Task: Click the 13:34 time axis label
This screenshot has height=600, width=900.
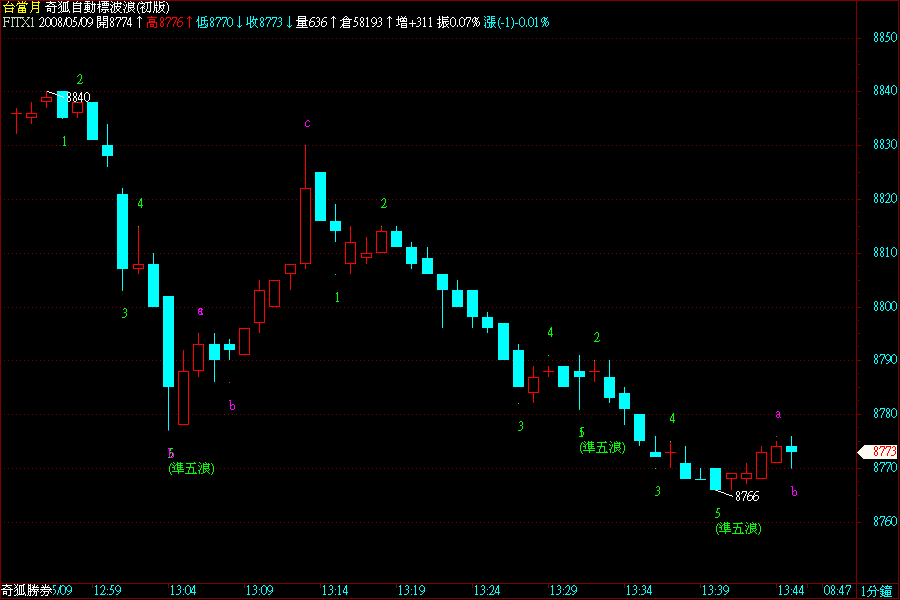Action: pyautogui.click(x=639, y=590)
